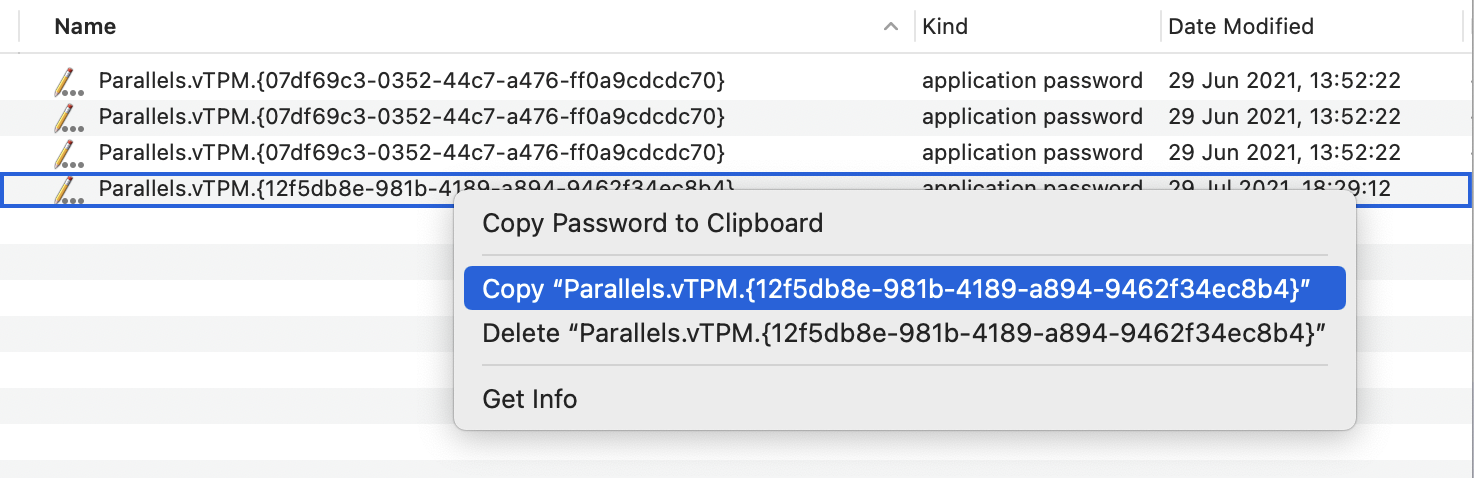This screenshot has height=478, width=1474.
Task: Select the third Parallels.vTPM.{07df69c3…} row name
Action: point(411,153)
